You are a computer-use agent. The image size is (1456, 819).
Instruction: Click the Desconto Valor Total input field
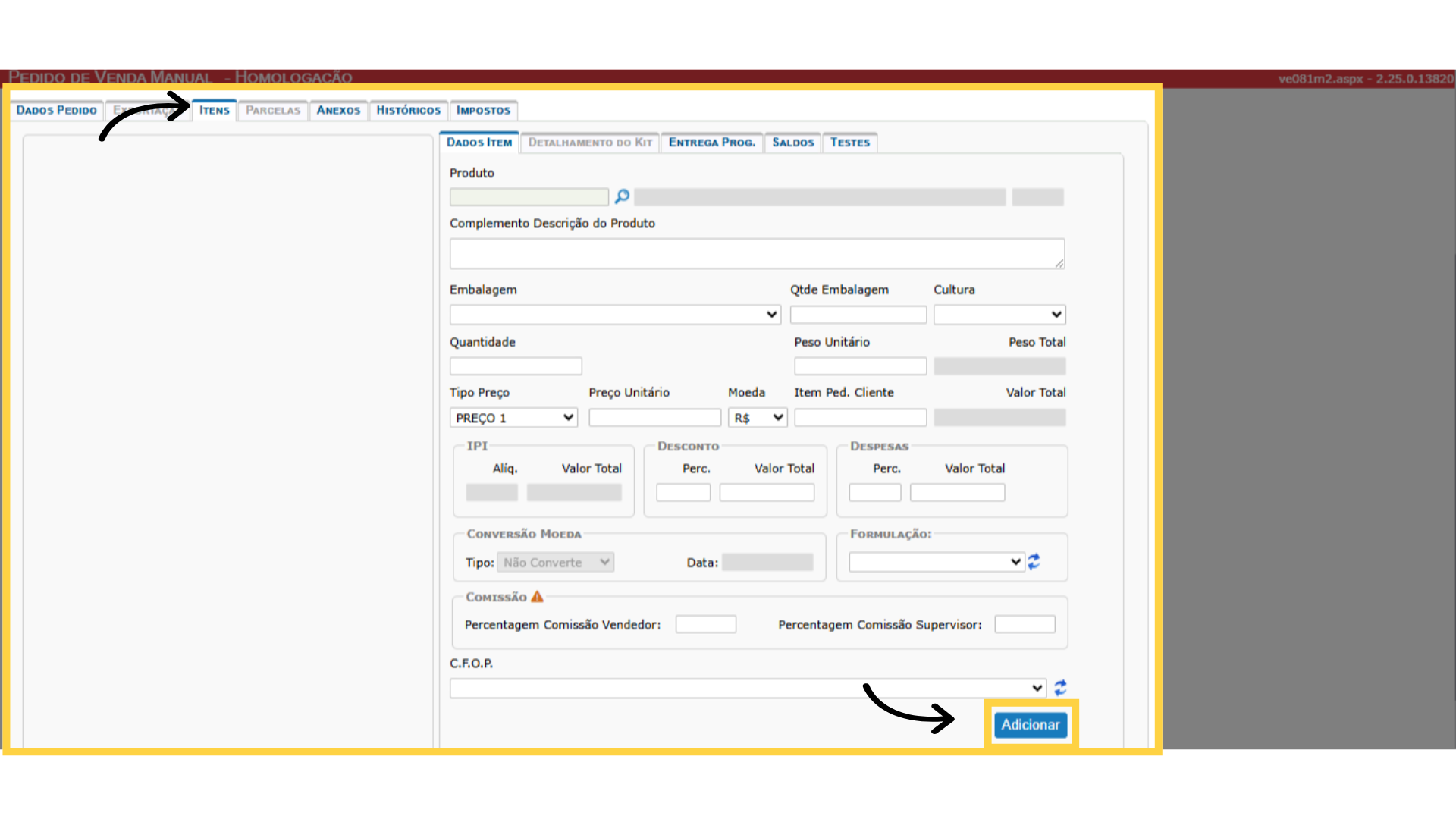tap(767, 493)
